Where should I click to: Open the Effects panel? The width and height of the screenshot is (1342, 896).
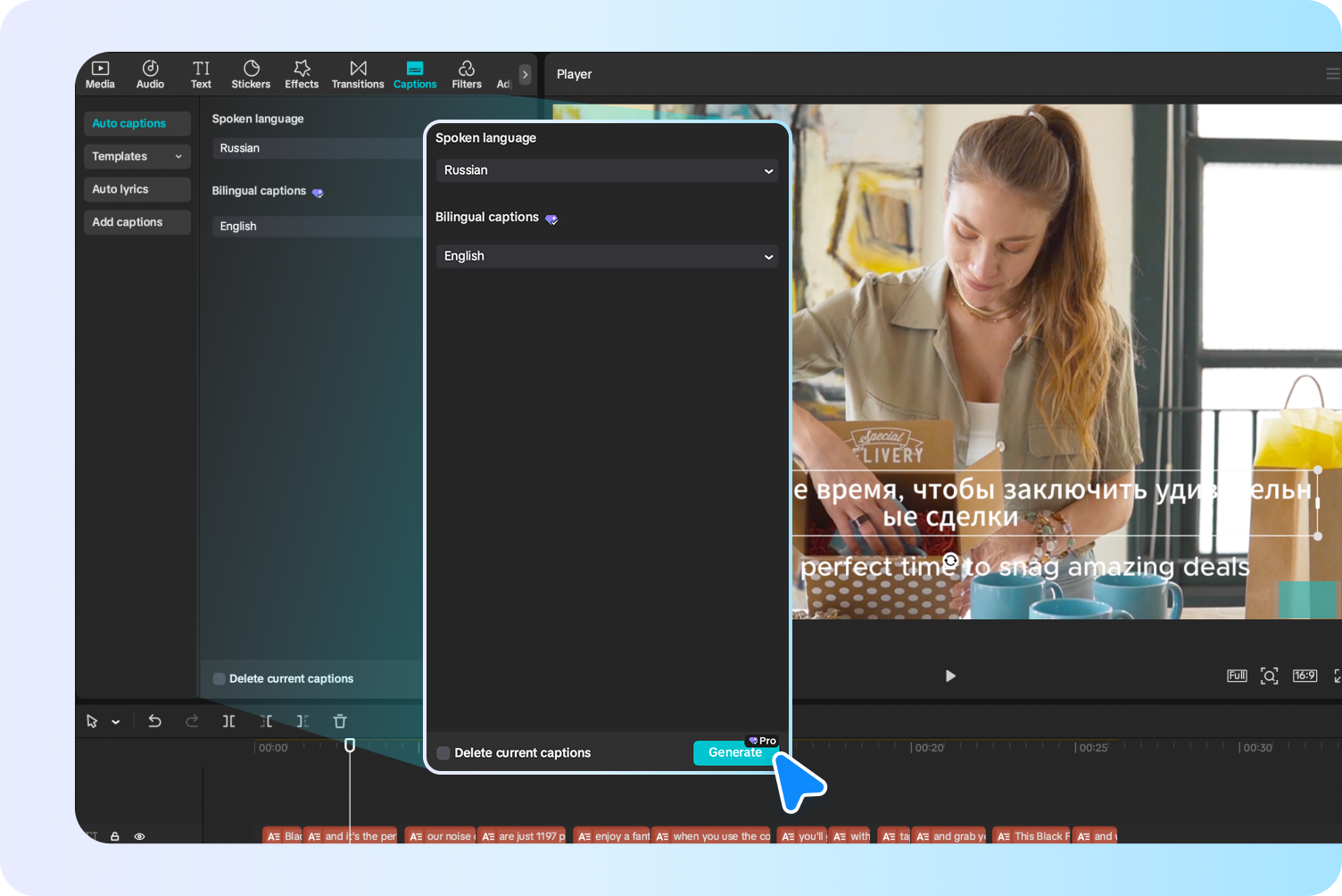tap(302, 74)
